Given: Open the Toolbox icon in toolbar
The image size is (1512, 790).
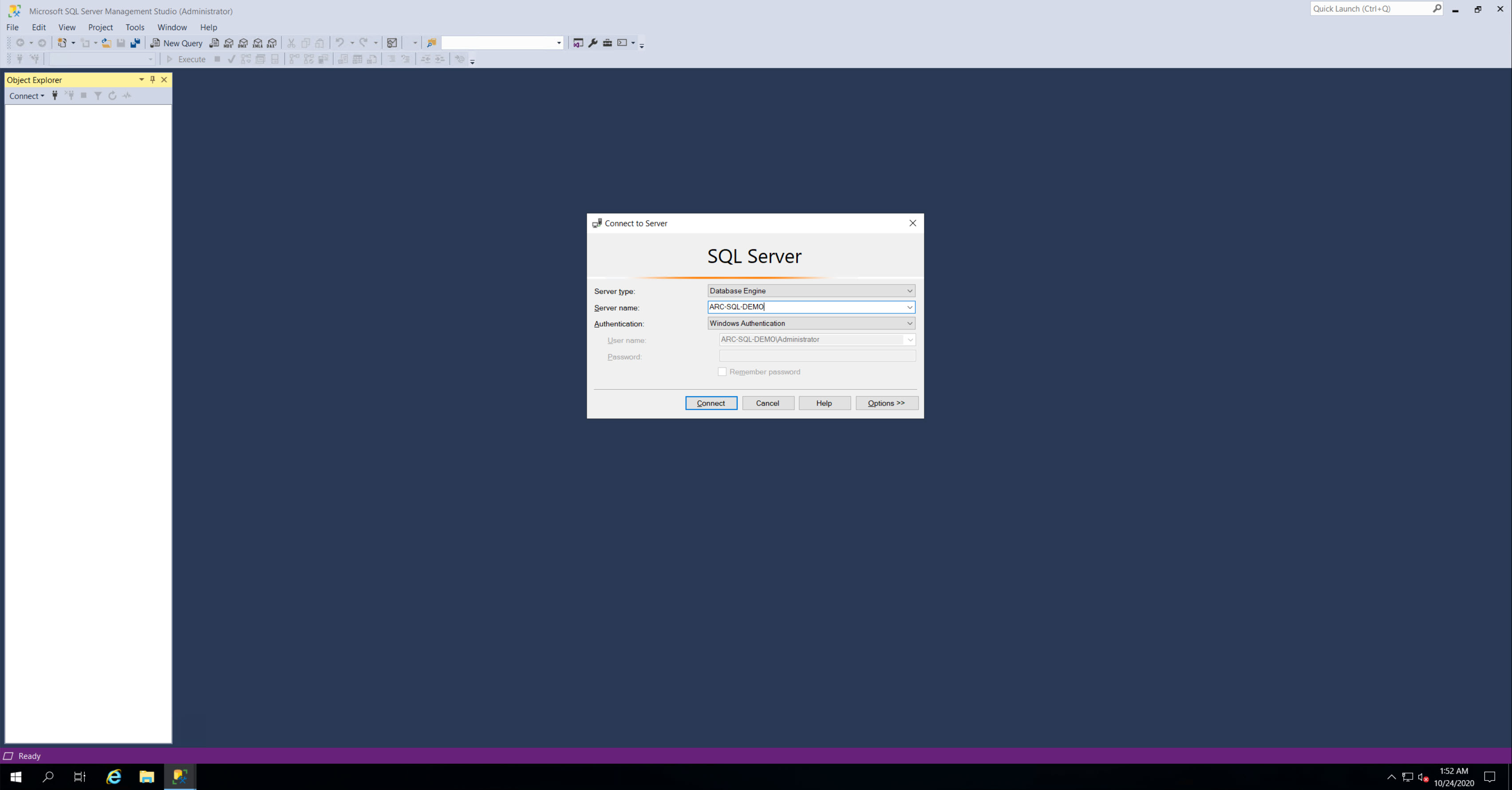Looking at the screenshot, I should [x=608, y=43].
